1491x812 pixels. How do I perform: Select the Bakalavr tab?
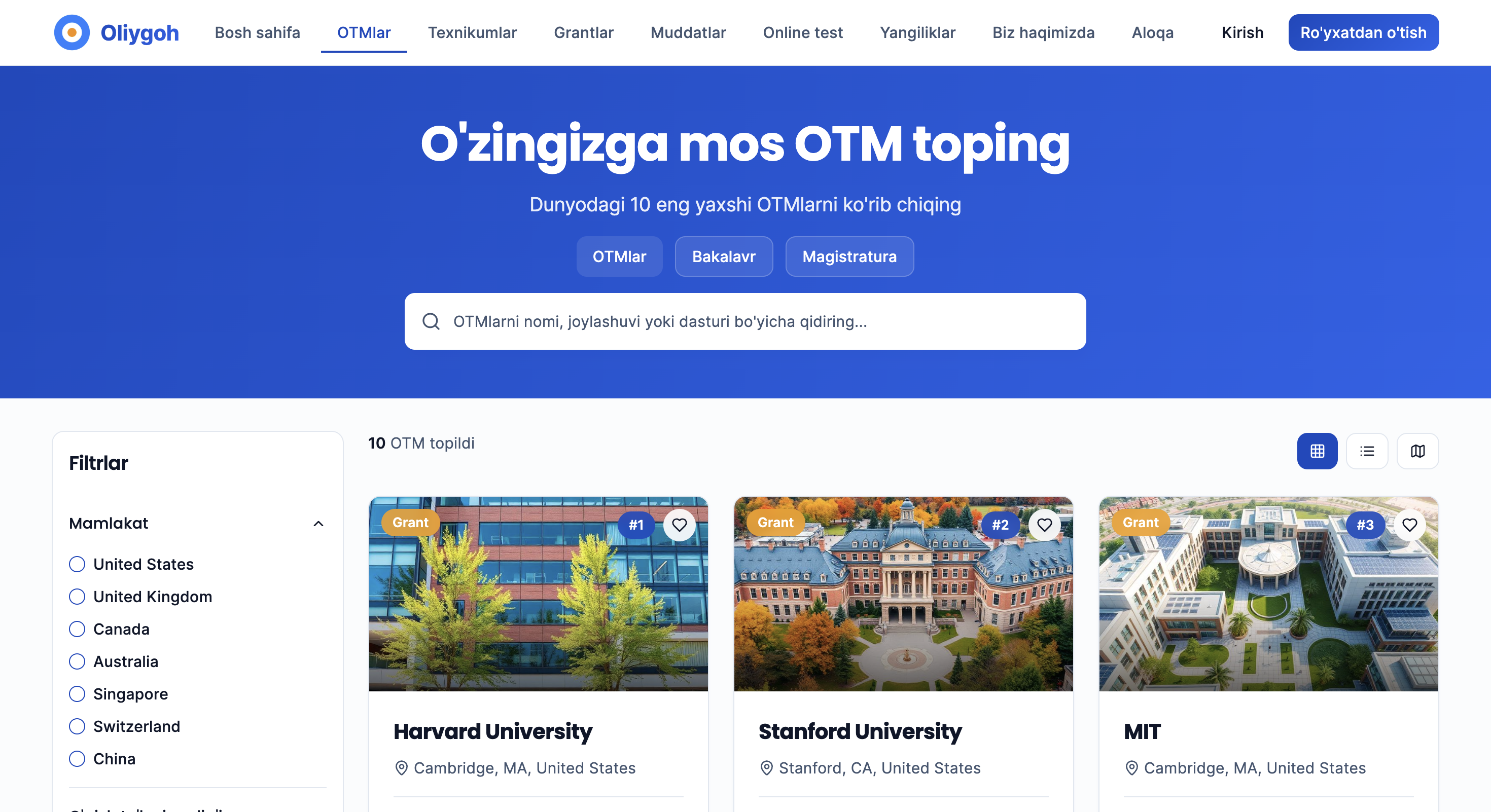(724, 256)
